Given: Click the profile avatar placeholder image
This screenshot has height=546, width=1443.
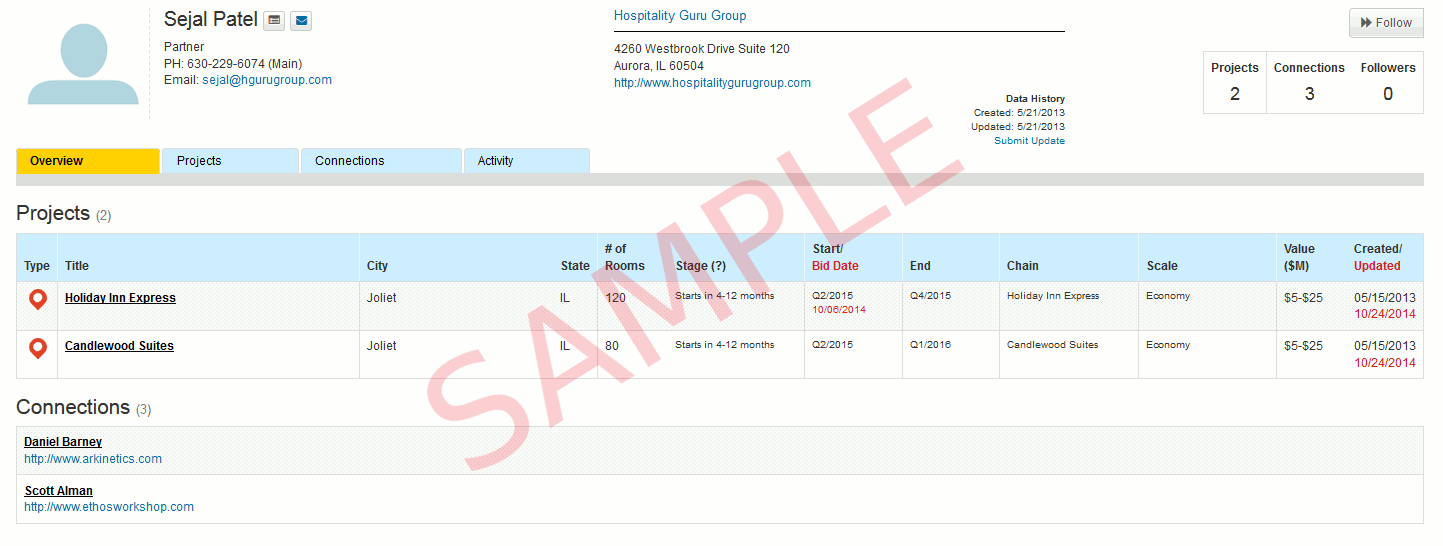Looking at the screenshot, I should pos(83,63).
